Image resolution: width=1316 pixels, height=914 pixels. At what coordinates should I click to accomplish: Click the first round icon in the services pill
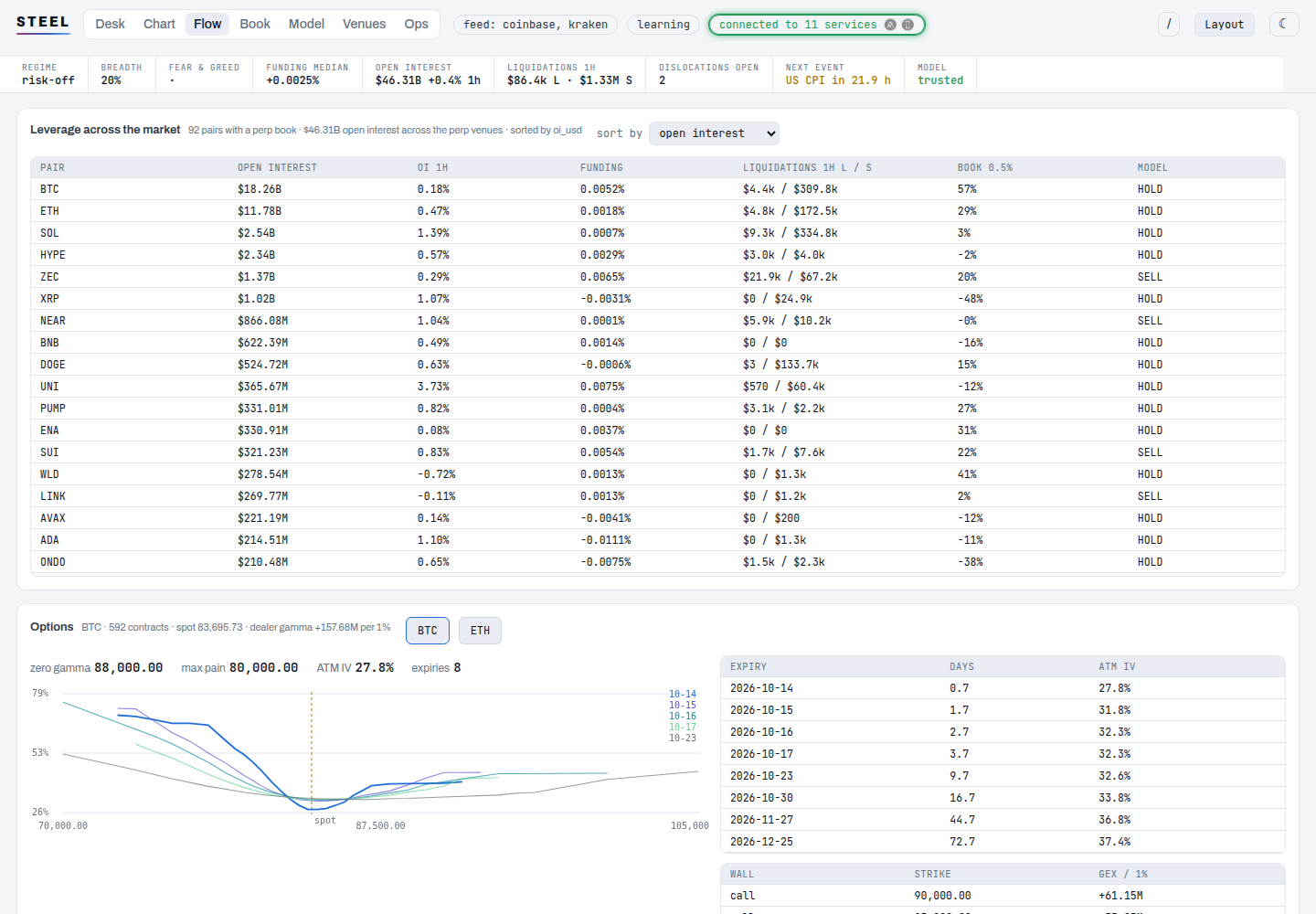click(x=890, y=25)
